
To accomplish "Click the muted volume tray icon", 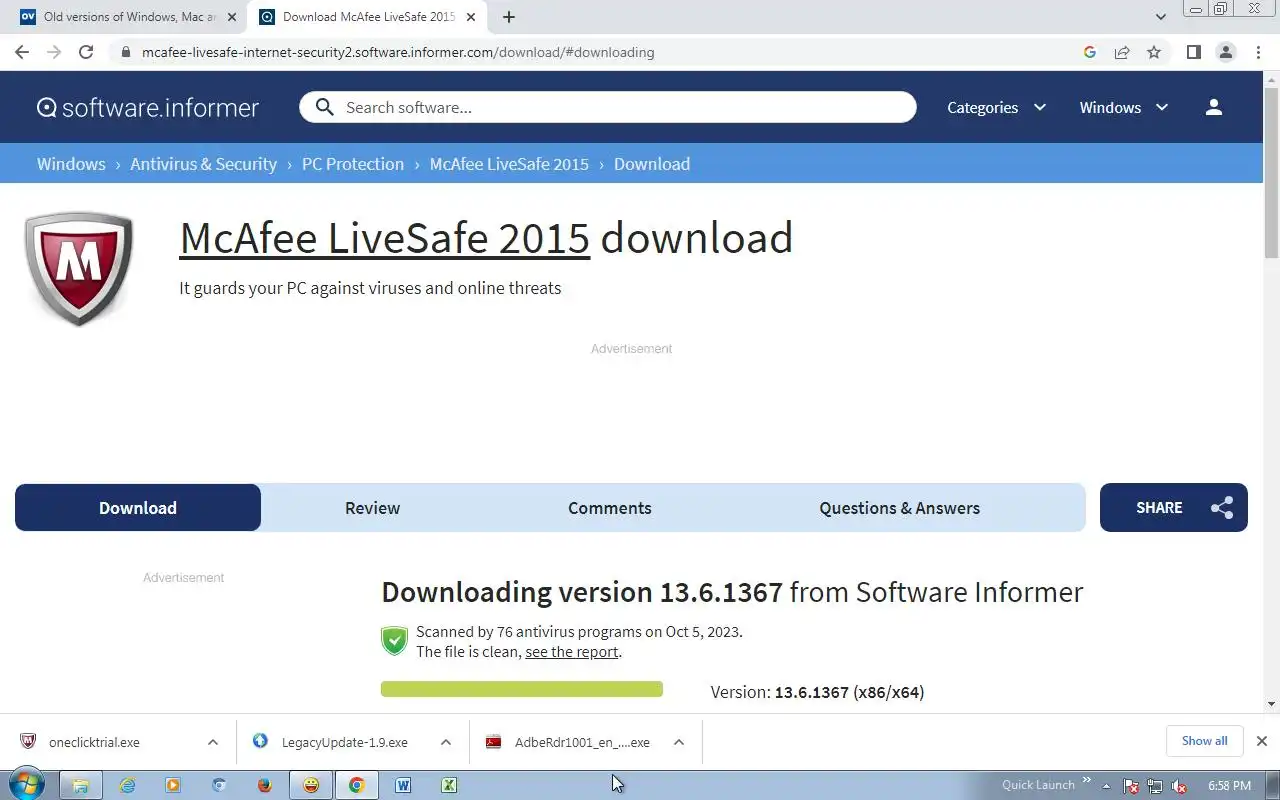I will [x=1179, y=786].
